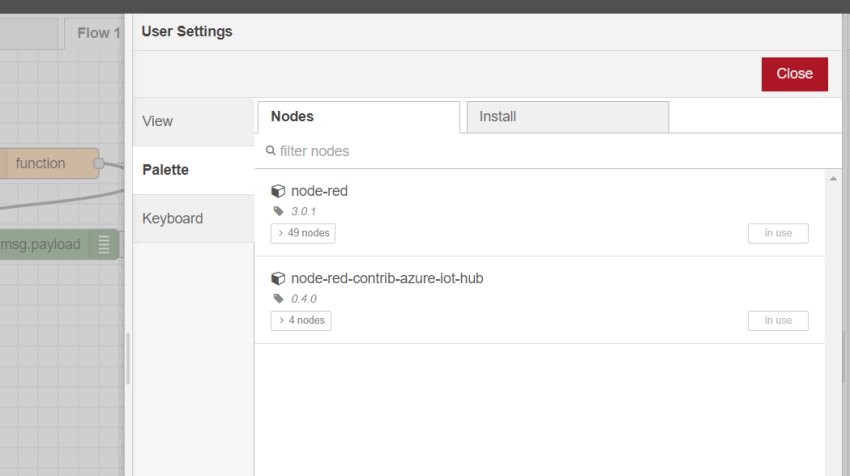Image resolution: width=850 pixels, height=476 pixels.
Task: Switch to the Install tab
Action: click(567, 117)
